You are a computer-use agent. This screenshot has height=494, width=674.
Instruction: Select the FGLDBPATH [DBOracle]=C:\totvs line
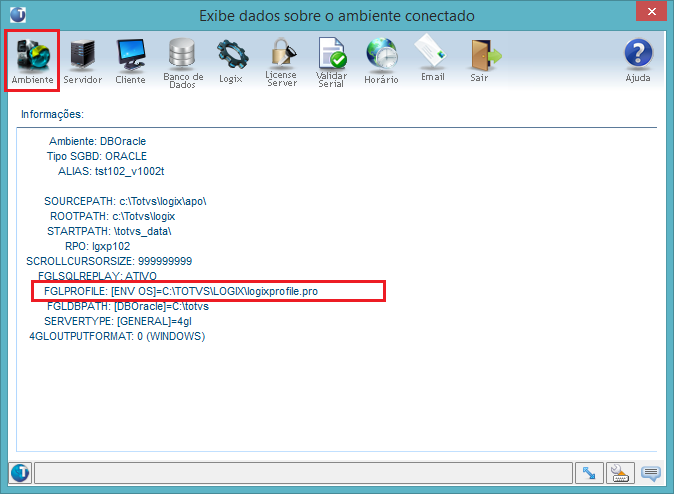click(128, 306)
